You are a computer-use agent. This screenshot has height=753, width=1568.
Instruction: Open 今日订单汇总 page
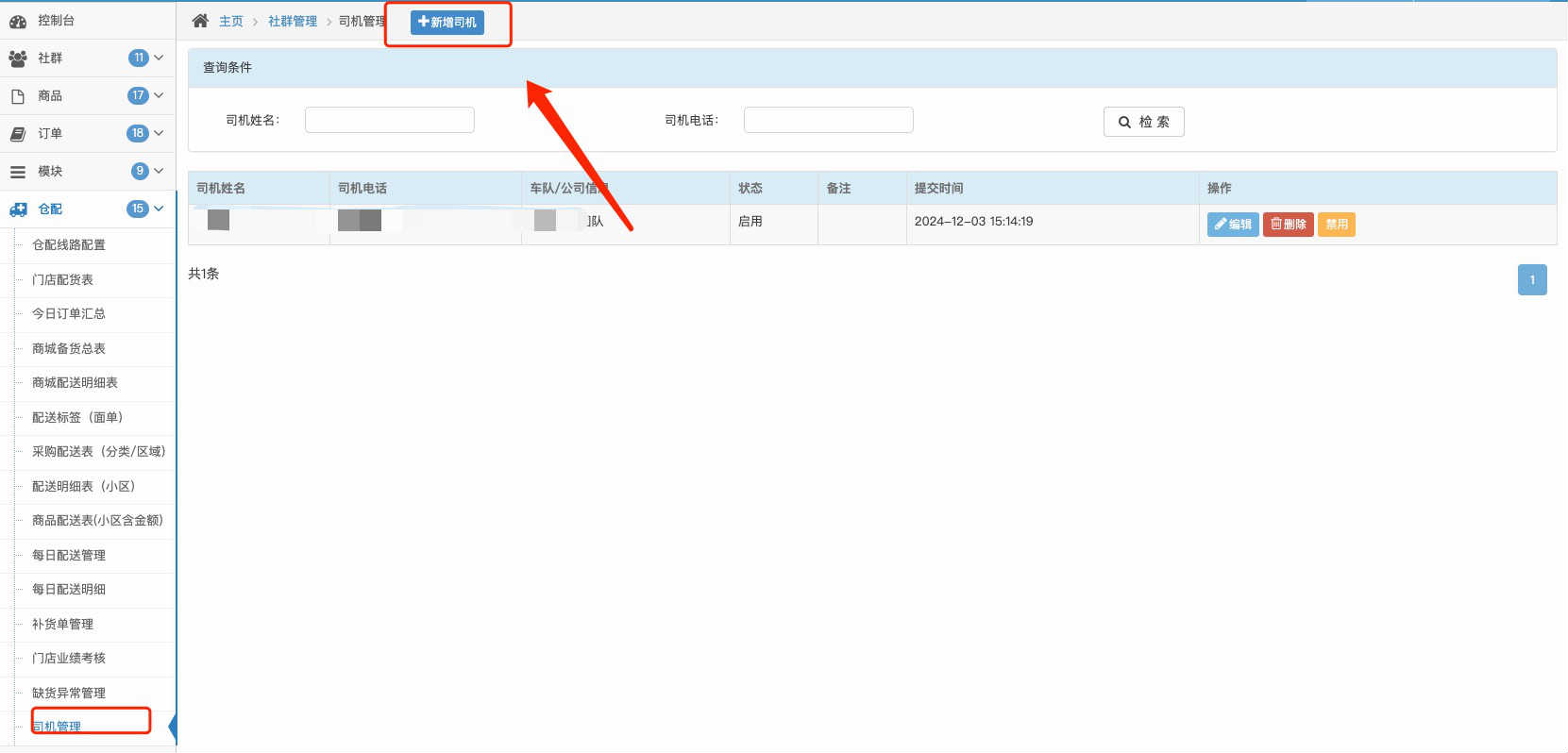coord(69,314)
